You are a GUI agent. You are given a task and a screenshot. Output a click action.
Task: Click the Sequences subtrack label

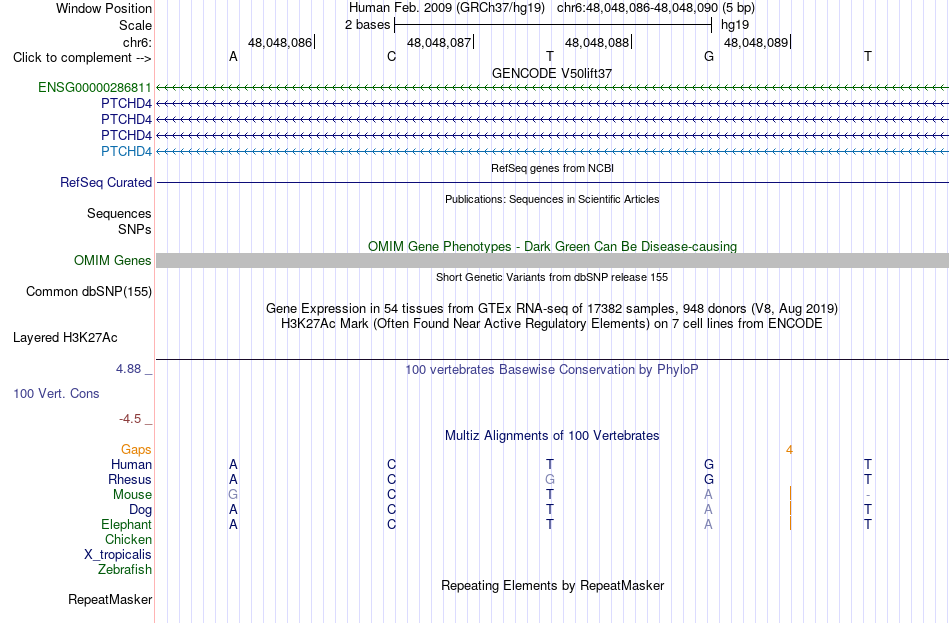tap(119, 213)
